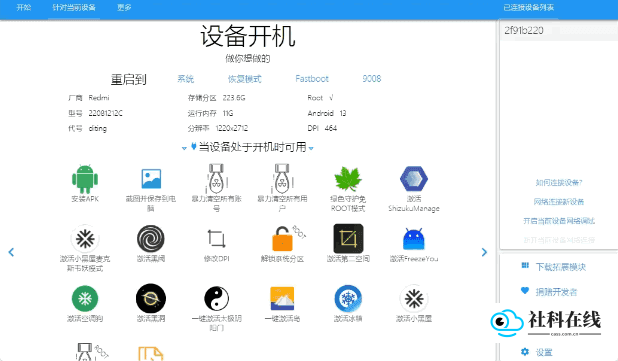Go to previous page with left arrow
The height and width of the screenshot is (361, 618).
pos(11,252)
